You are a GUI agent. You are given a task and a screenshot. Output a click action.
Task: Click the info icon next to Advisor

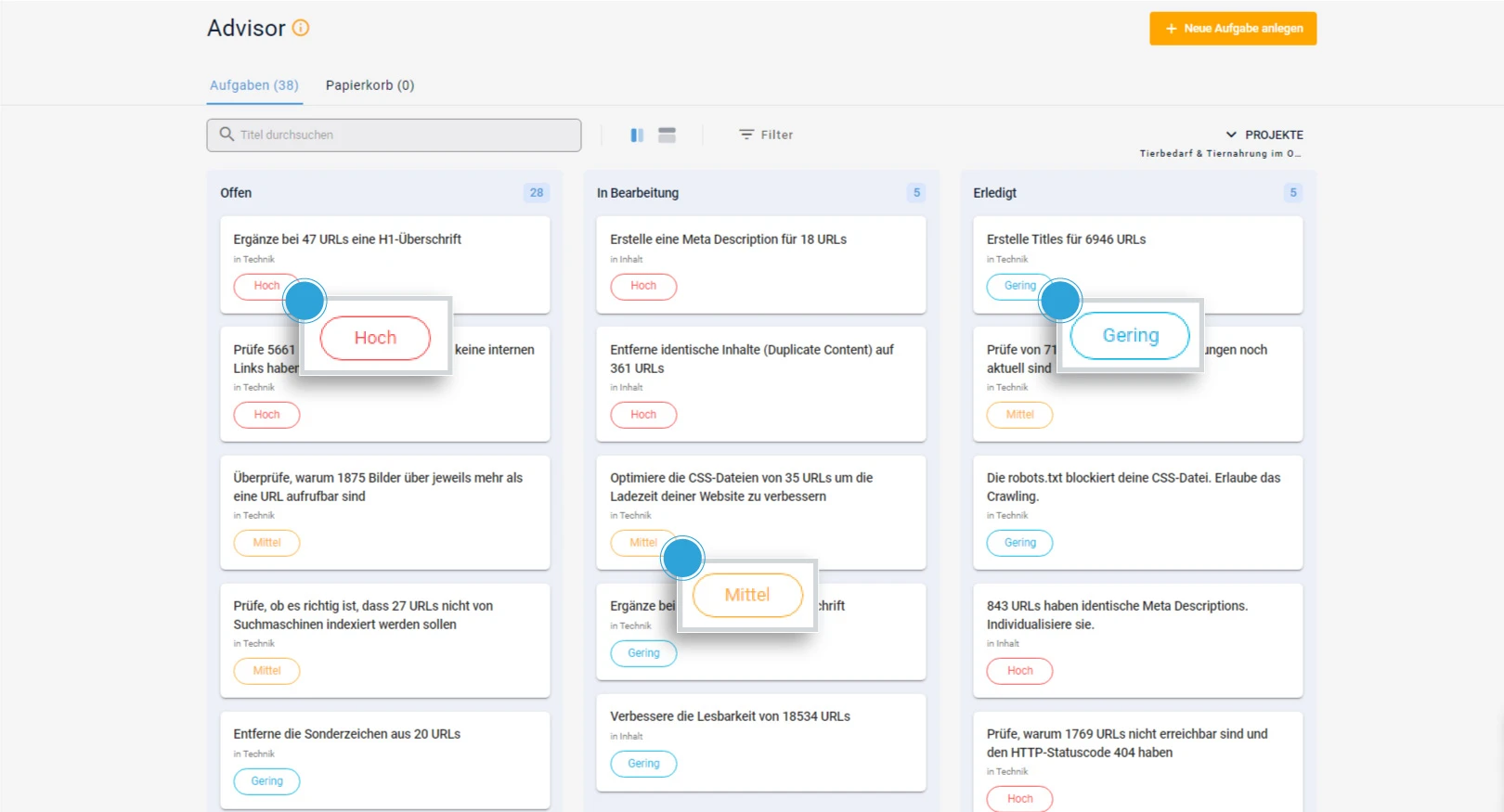point(301,28)
